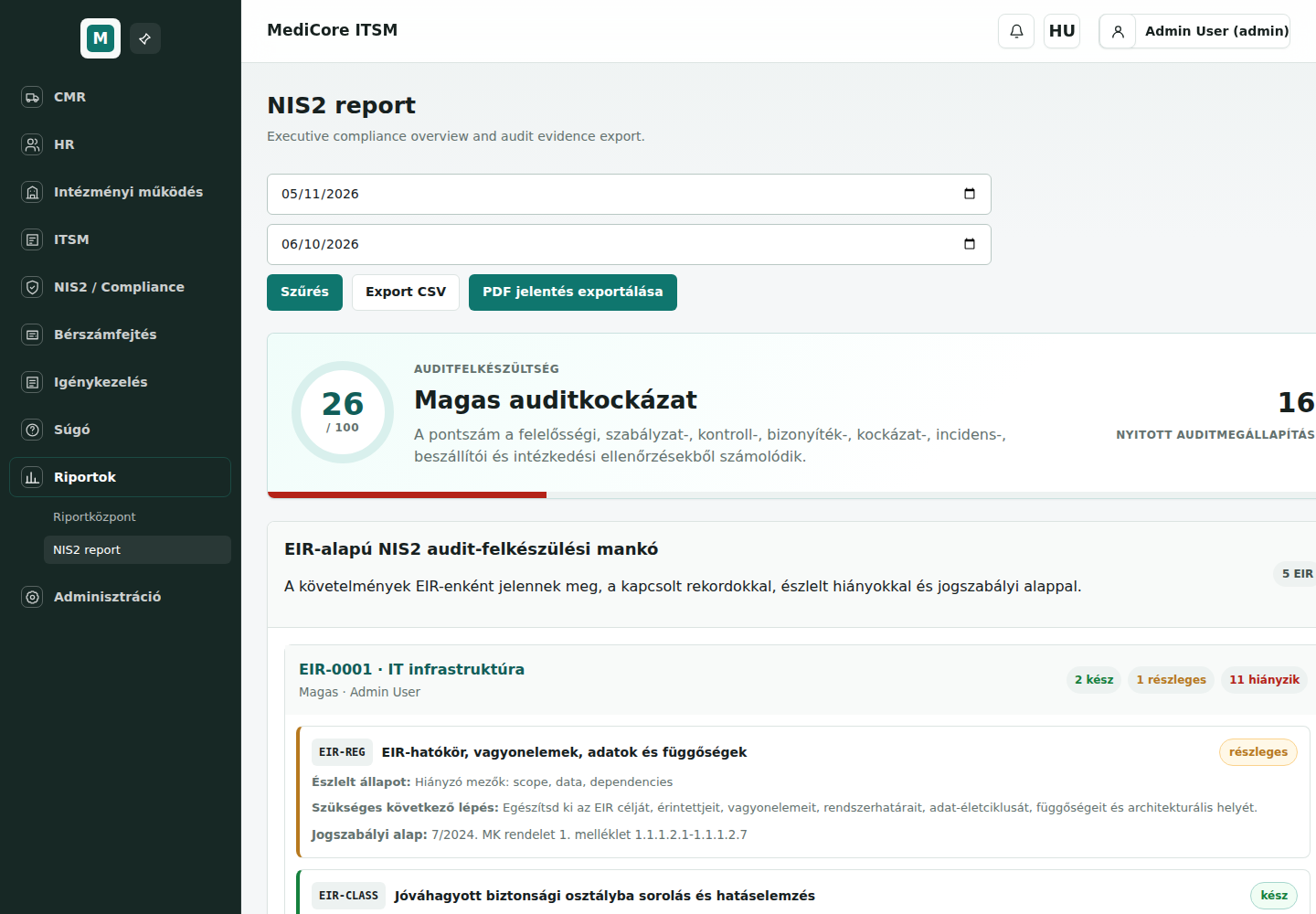This screenshot has height=914, width=1316.
Task: Open the Admin User (admin) account menu
Action: coord(1194,31)
